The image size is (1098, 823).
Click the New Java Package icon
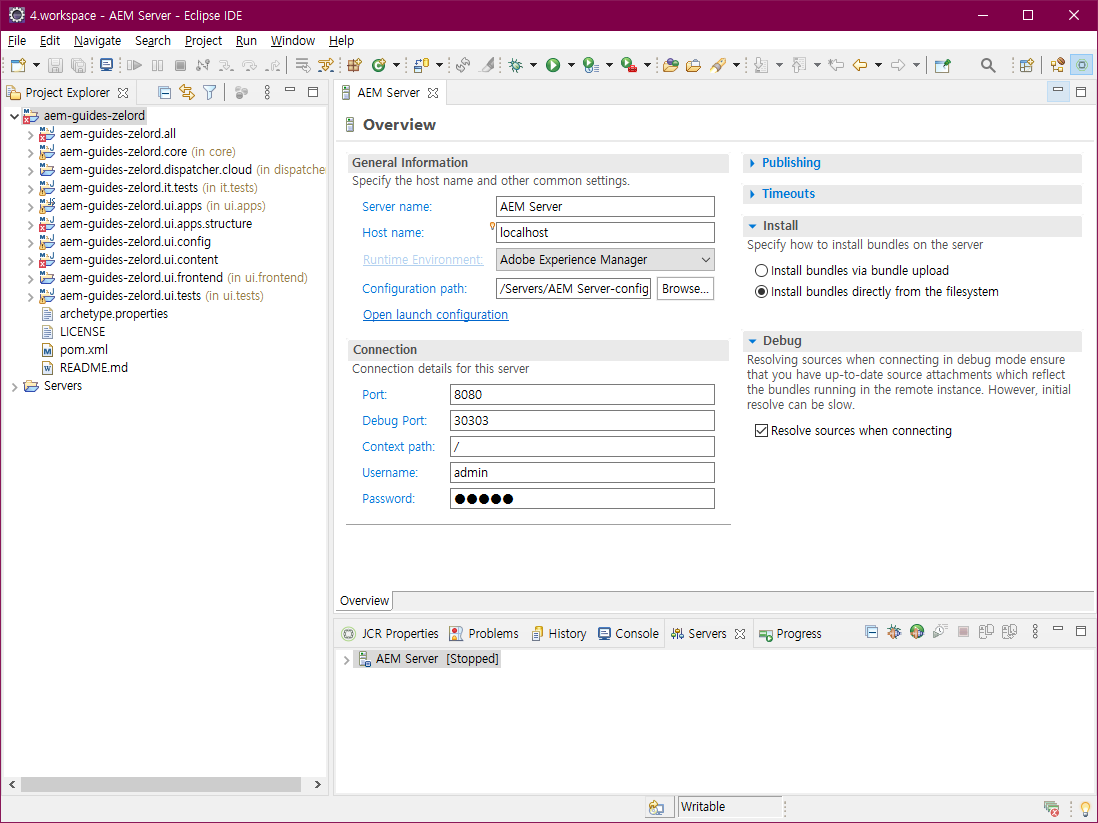tap(354, 65)
